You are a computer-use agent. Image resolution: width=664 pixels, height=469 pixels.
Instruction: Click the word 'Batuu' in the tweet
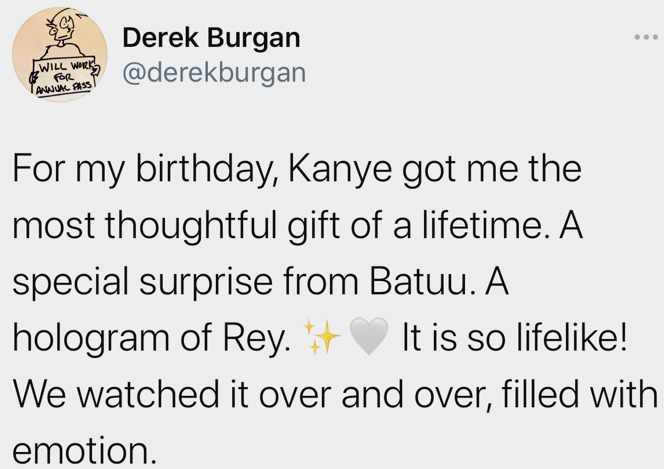tap(419, 281)
